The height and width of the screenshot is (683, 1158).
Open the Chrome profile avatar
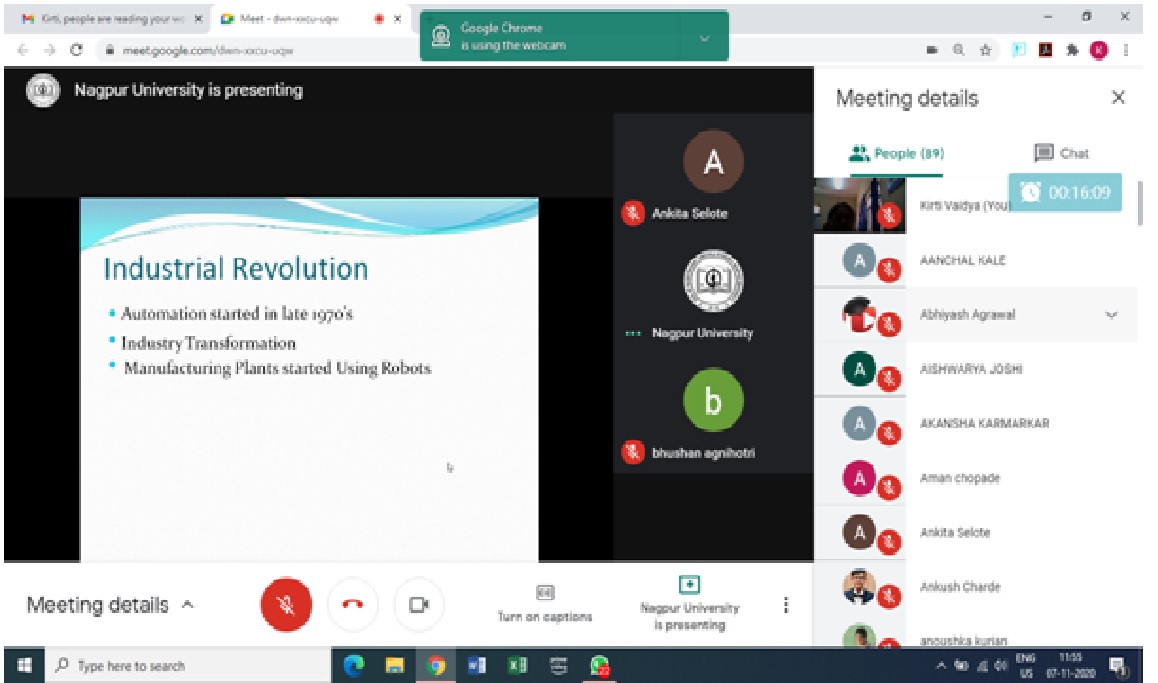(1099, 50)
